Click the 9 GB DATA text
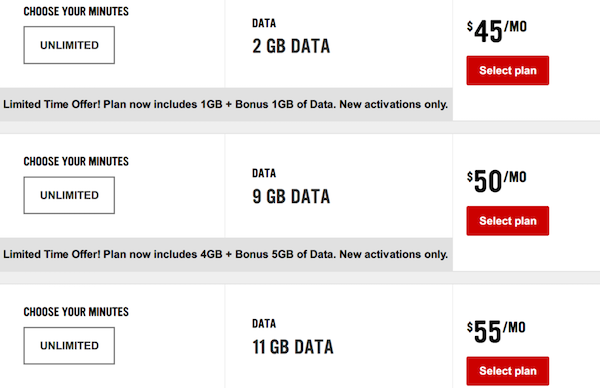The image size is (600, 388). pos(291,197)
